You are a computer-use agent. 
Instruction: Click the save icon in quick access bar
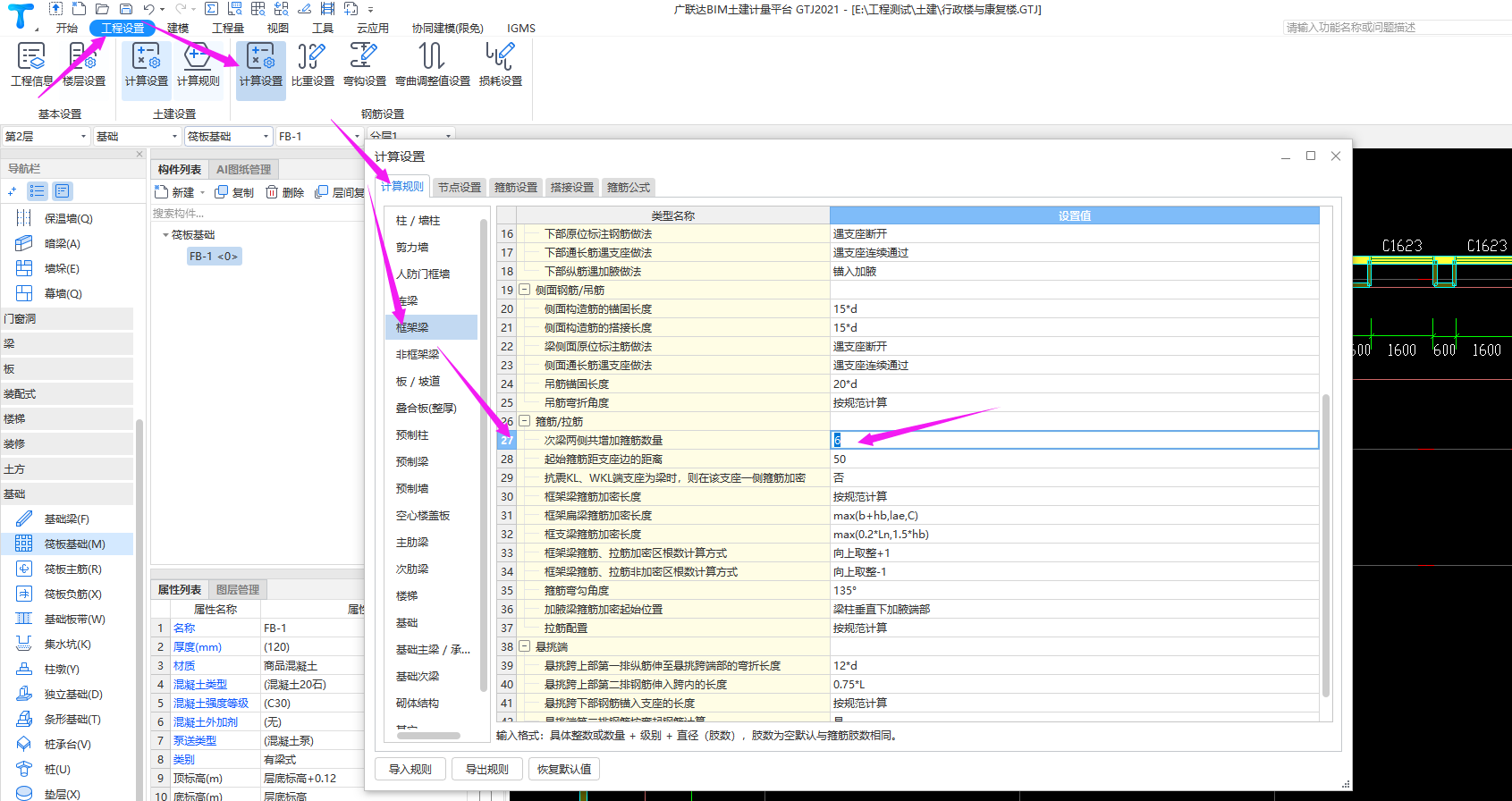126,9
